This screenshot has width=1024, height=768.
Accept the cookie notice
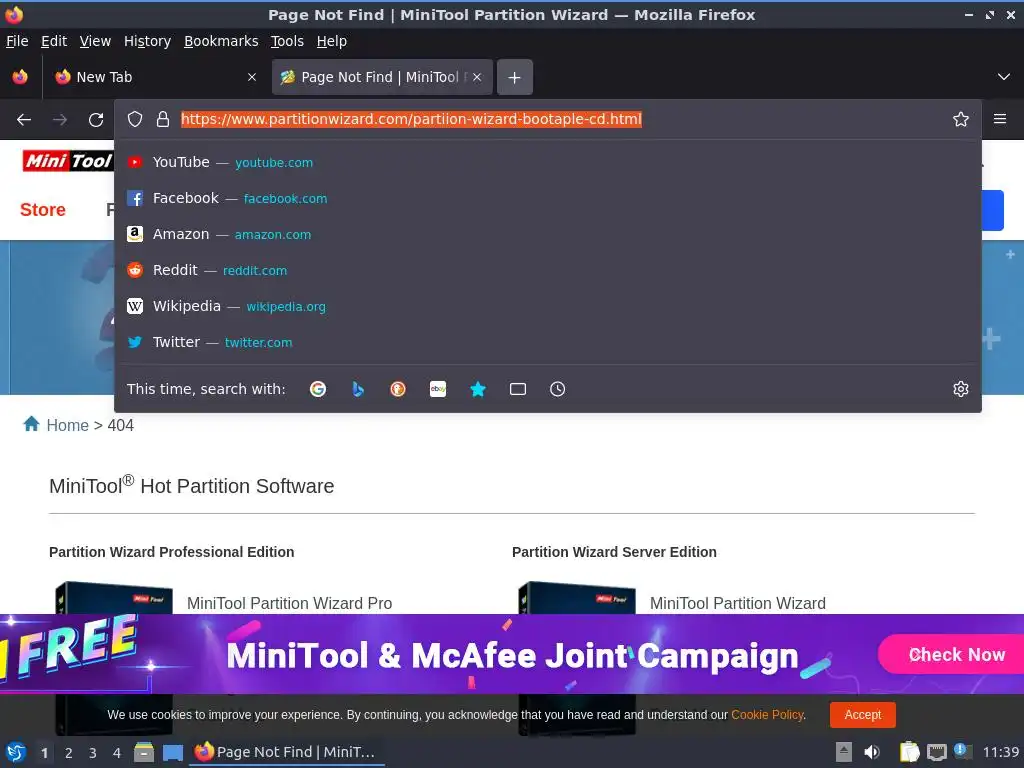point(863,714)
